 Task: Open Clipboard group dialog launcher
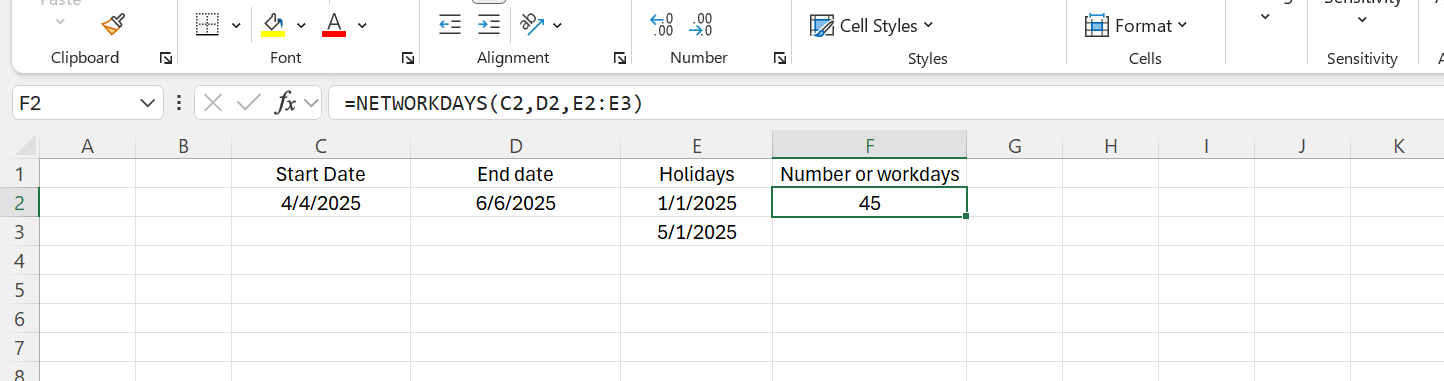point(165,59)
